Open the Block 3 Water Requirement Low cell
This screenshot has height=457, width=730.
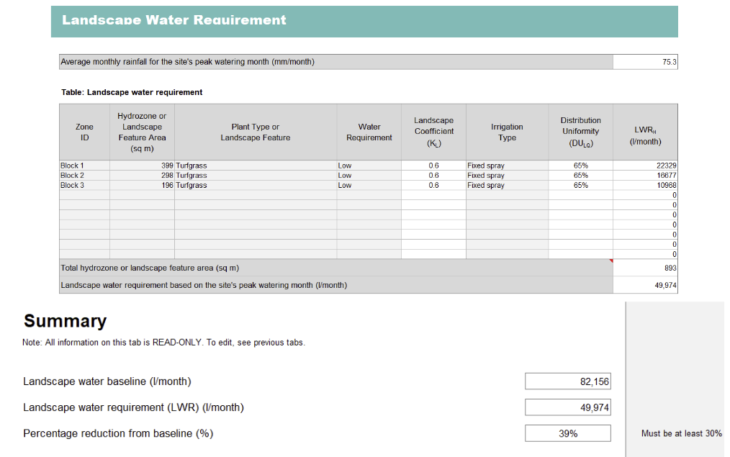(x=368, y=185)
